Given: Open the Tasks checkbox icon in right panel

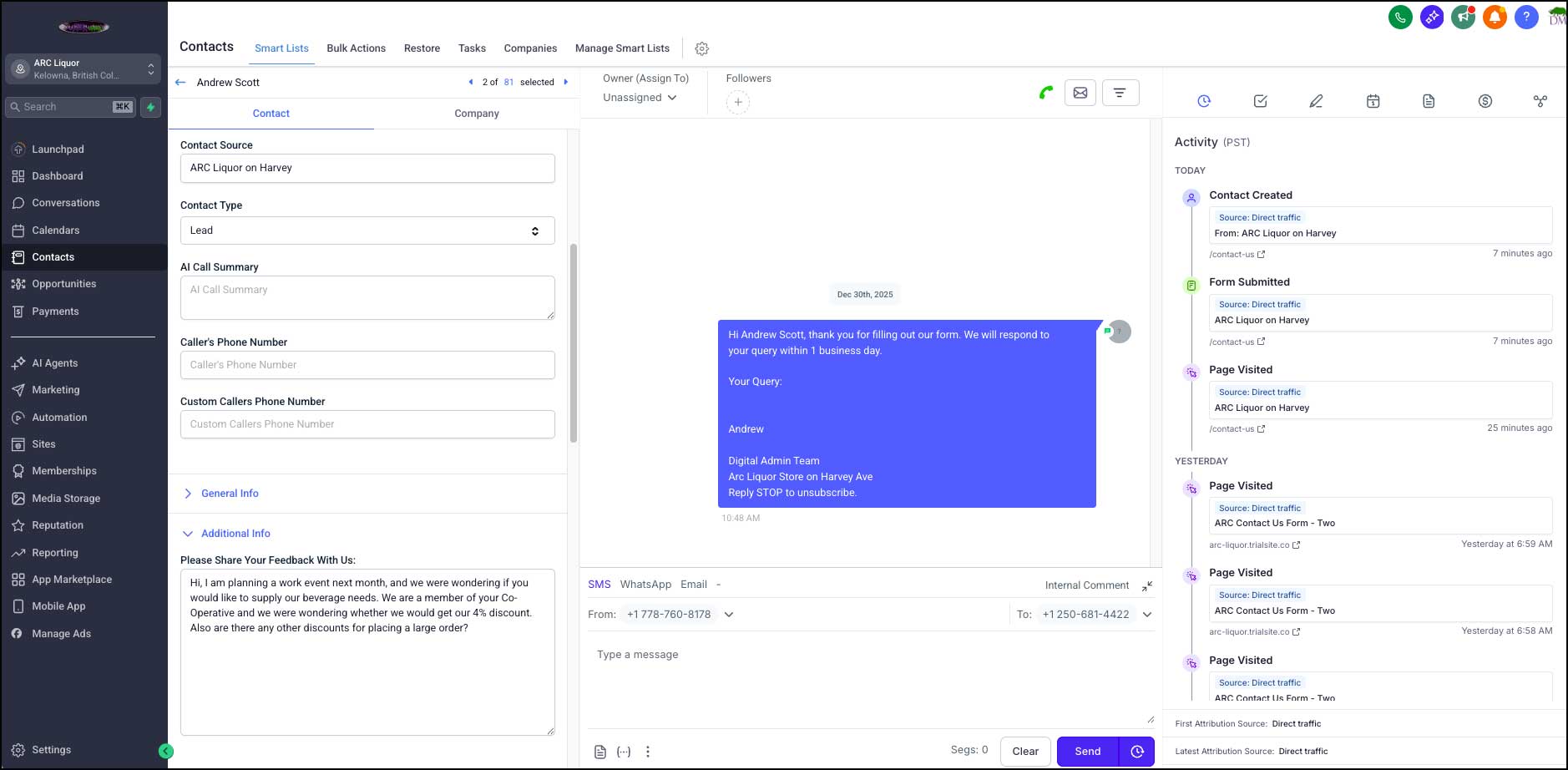Looking at the screenshot, I should (1260, 101).
